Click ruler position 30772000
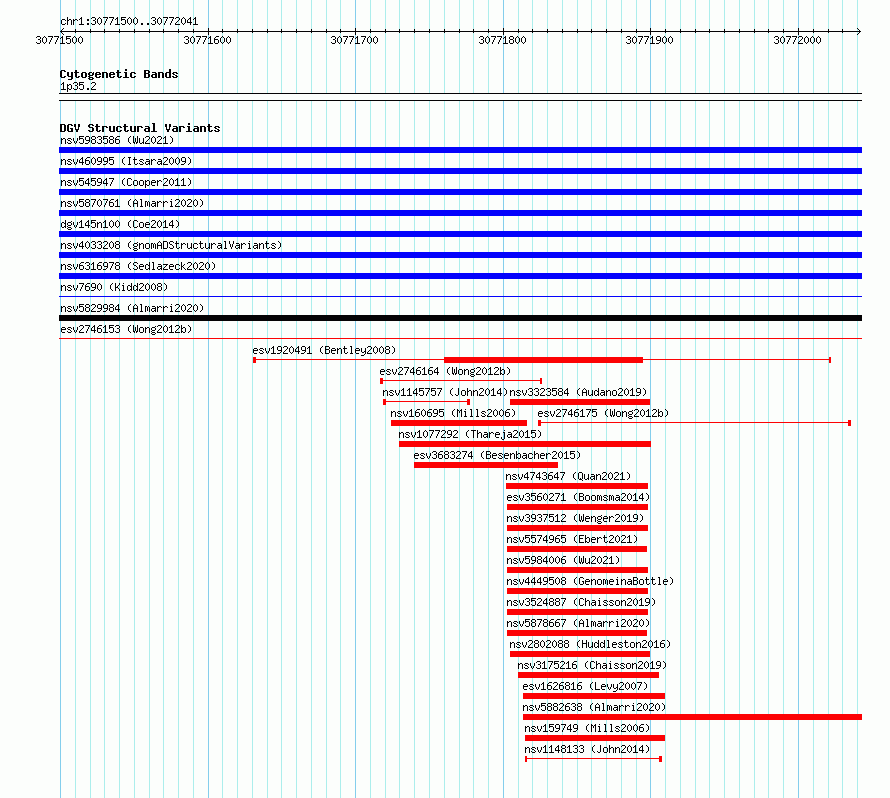Viewport: 890px width, 798px height. click(x=797, y=40)
